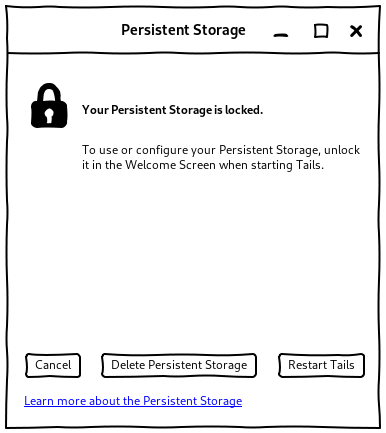The image size is (386, 433).
Task: Minimize the Persistent Storage window
Action: coord(281,35)
